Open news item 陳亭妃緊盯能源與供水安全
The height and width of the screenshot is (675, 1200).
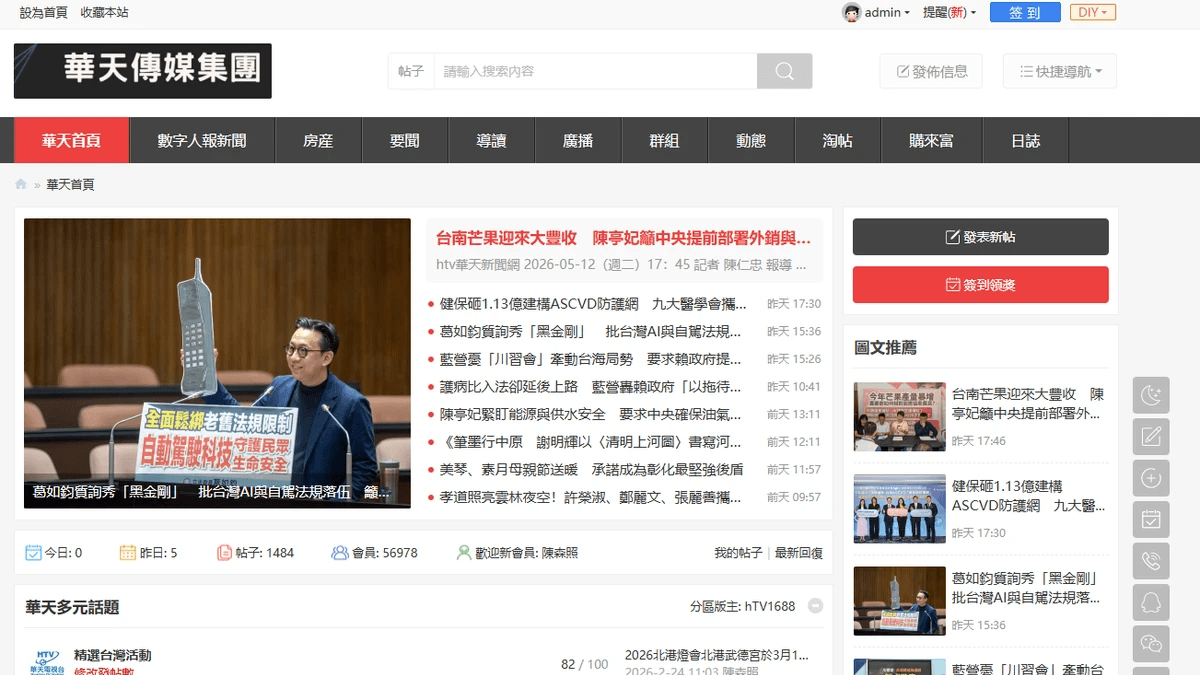590,414
